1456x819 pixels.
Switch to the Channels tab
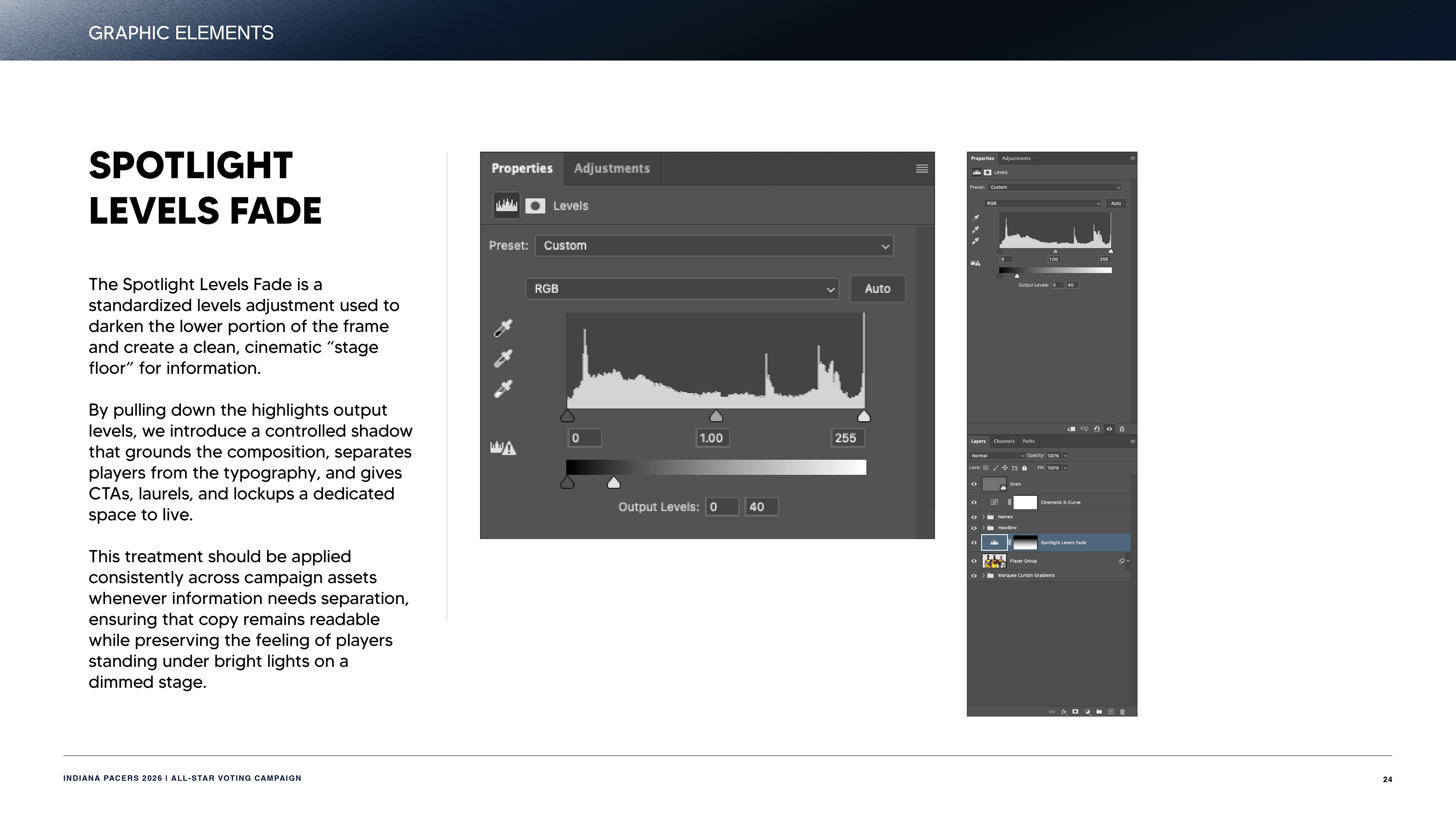coord(1004,441)
